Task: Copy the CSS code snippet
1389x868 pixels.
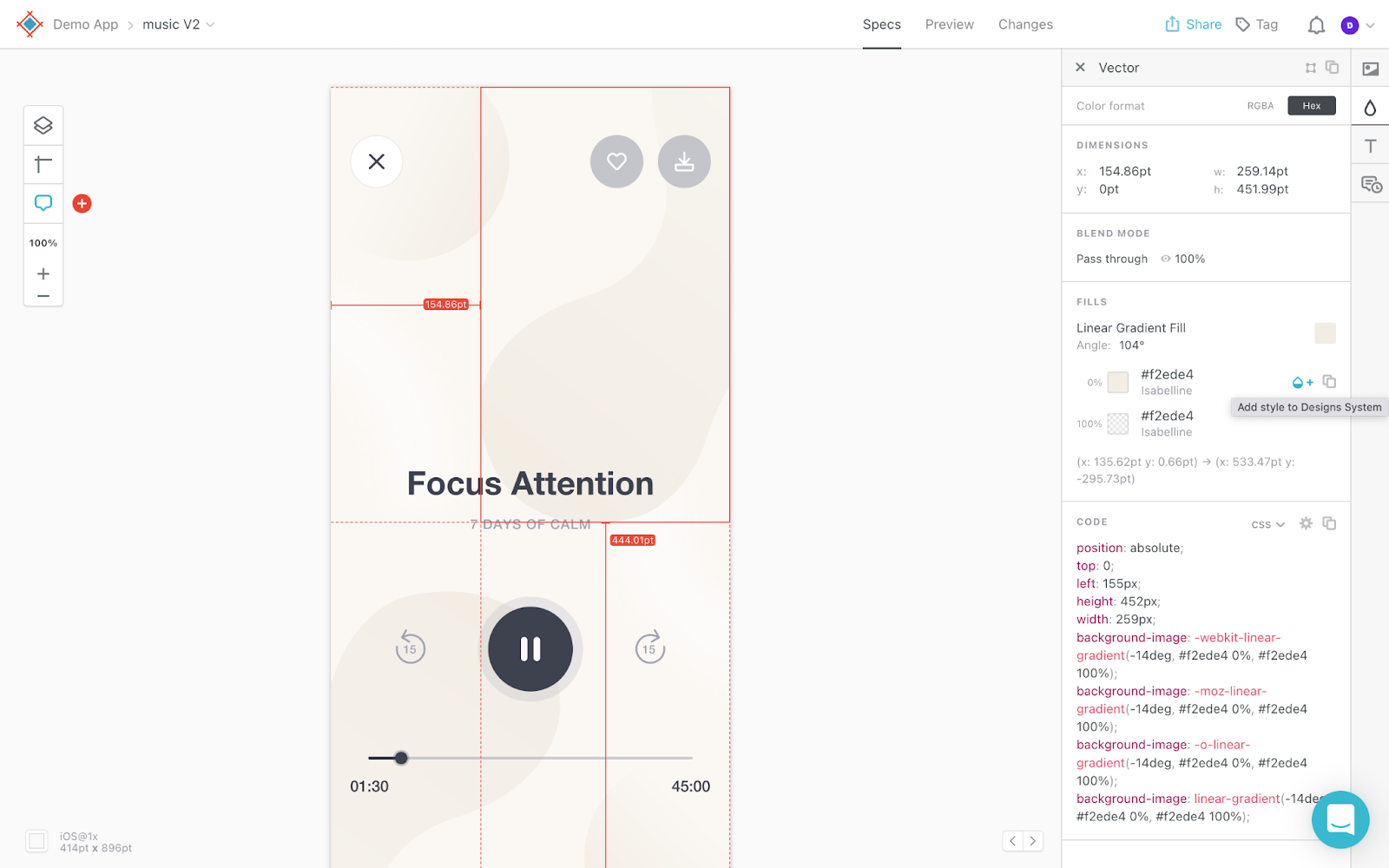Action: pyautogui.click(x=1329, y=523)
